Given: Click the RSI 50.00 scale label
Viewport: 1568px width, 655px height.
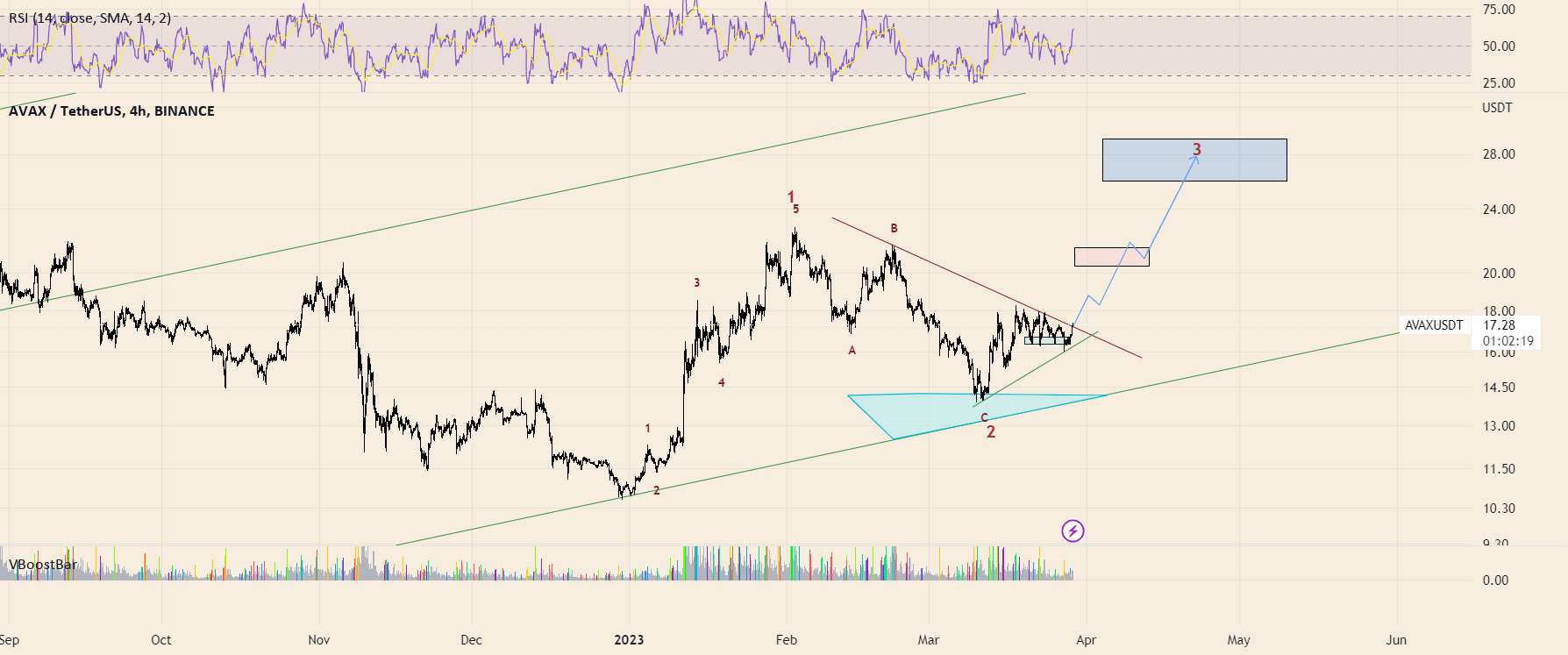Looking at the screenshot, I should click(x=1499, y=46).
